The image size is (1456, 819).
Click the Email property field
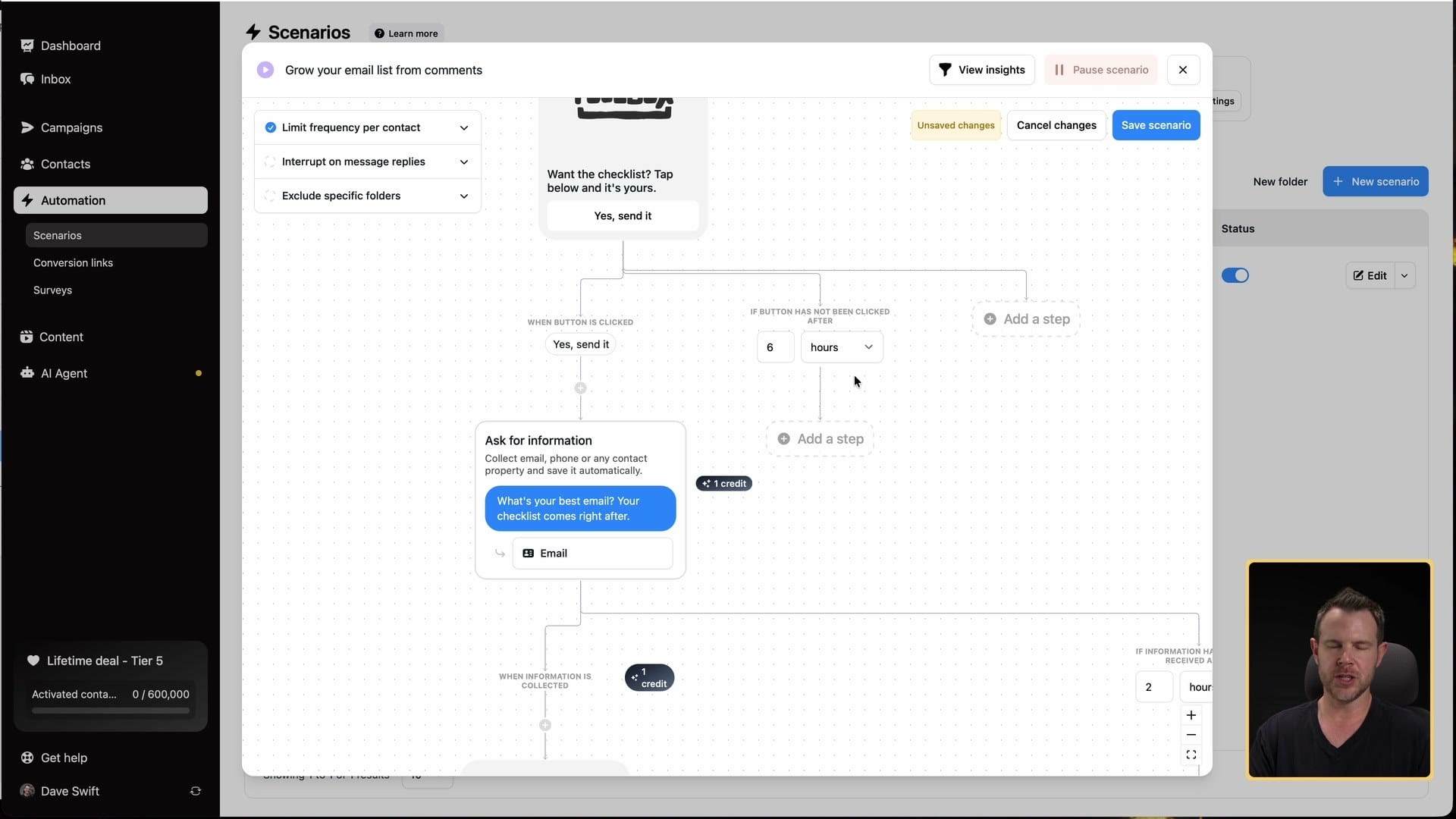click(x=592, y=554)
